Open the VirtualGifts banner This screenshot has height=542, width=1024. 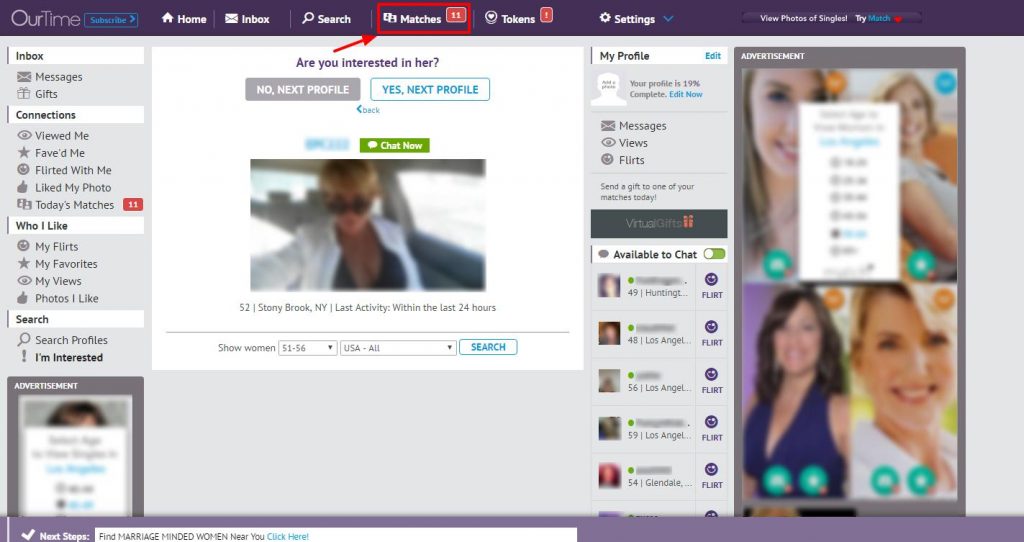tap(659, 223)
